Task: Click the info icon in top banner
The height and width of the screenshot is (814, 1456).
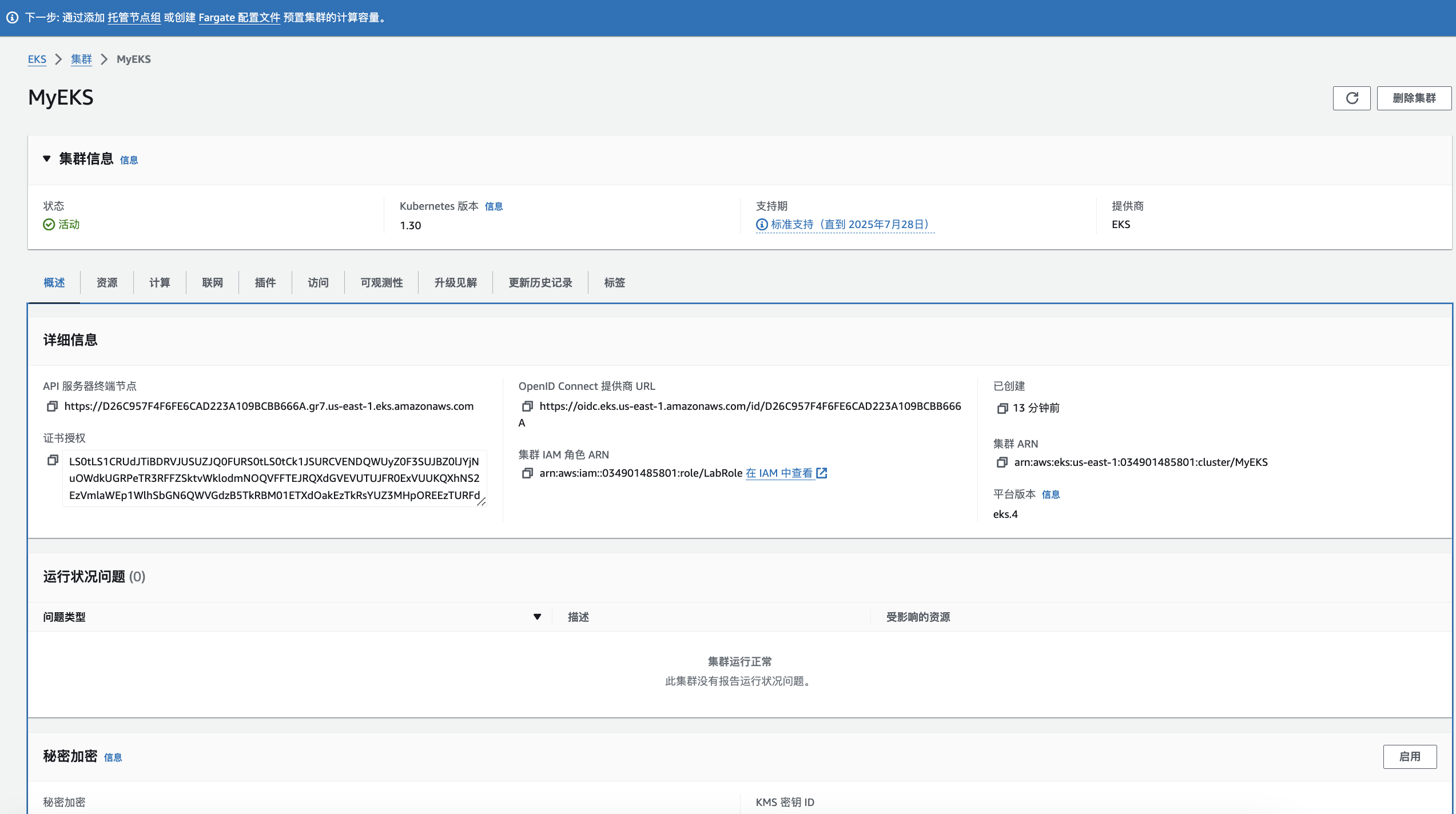Action: [12, 18]
